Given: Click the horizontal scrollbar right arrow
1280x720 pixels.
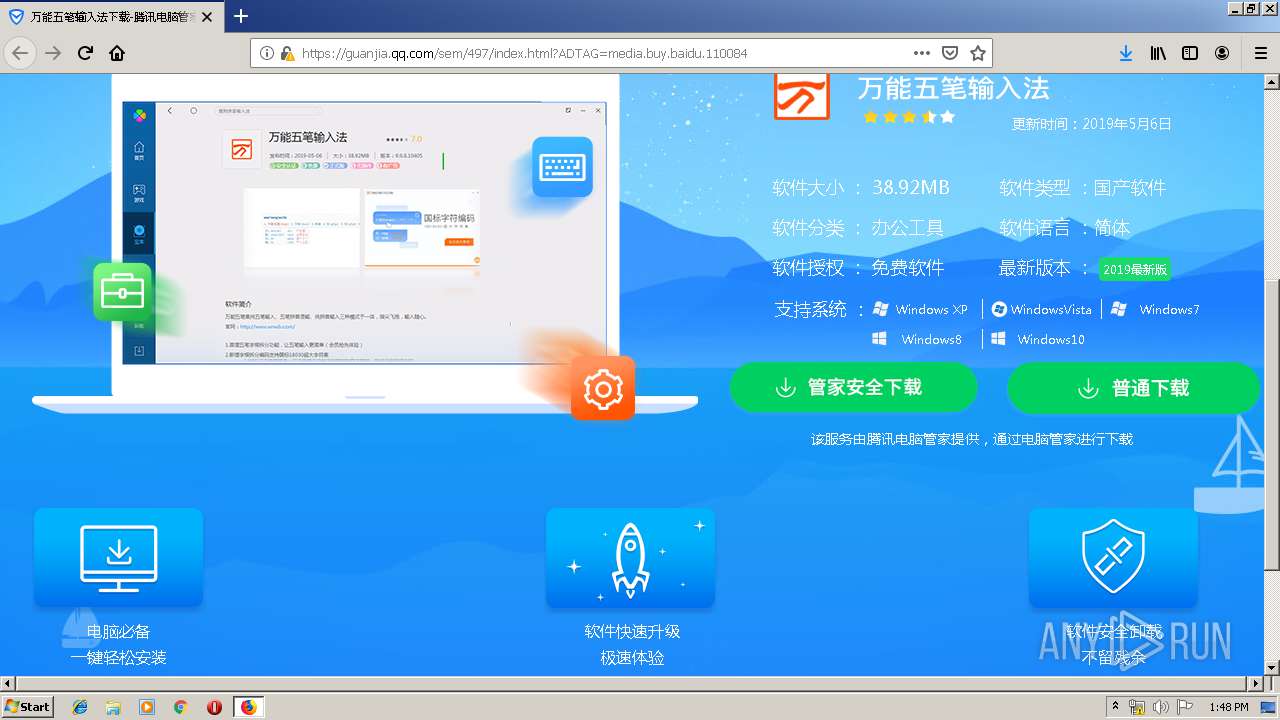Looking at the screenshot, I should [1256, 683].
